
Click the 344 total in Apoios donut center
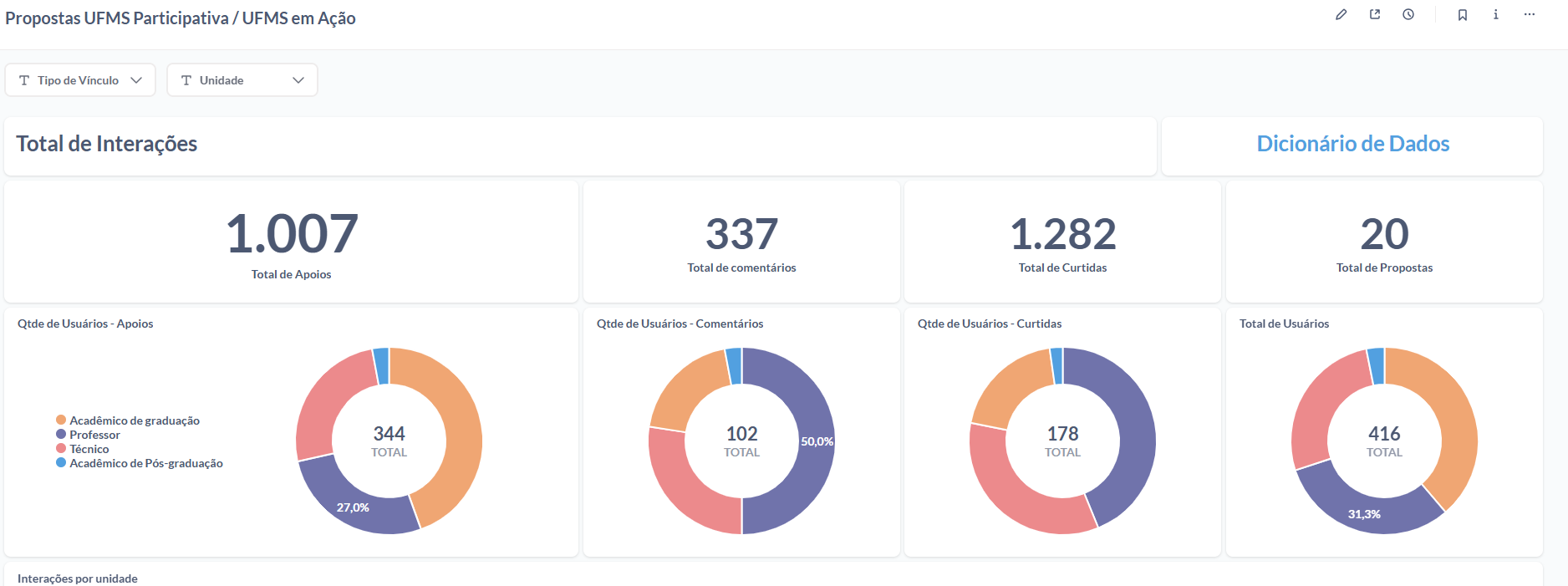(x=389, y=434)
